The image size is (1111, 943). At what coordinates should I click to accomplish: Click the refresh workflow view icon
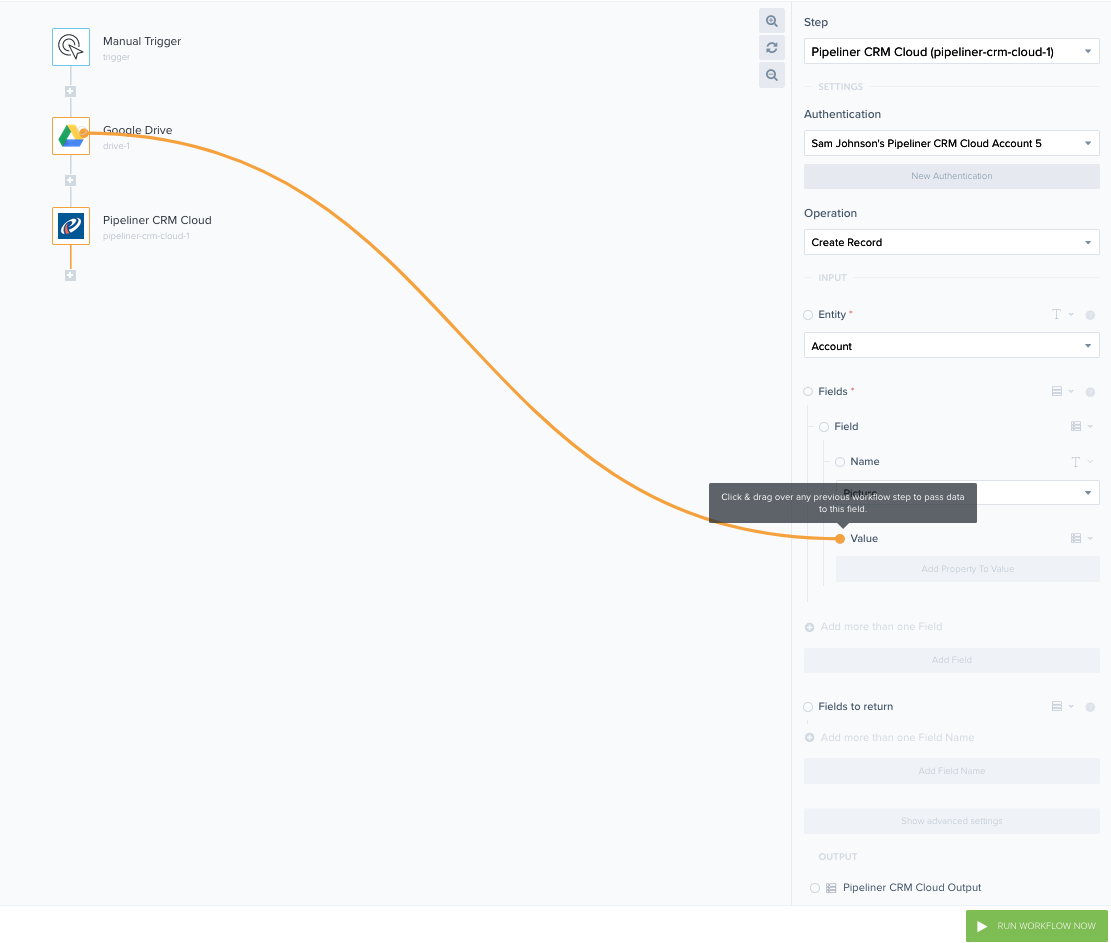pyautogui.click(x=771, y=47)
